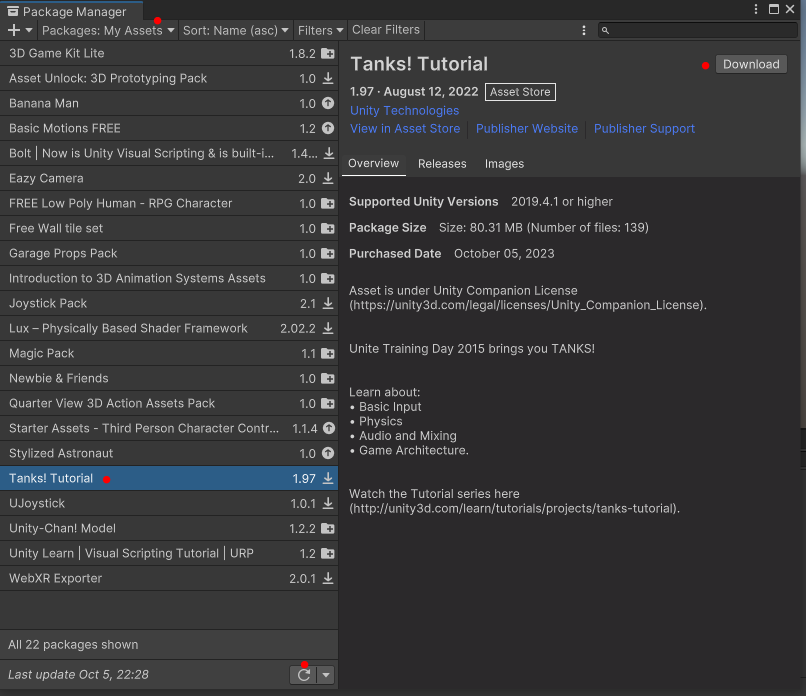The width and height of the screenshot is (806, 696).
Task: Click download icon for WebXR Exporter
Action: (x=328, y=578)
